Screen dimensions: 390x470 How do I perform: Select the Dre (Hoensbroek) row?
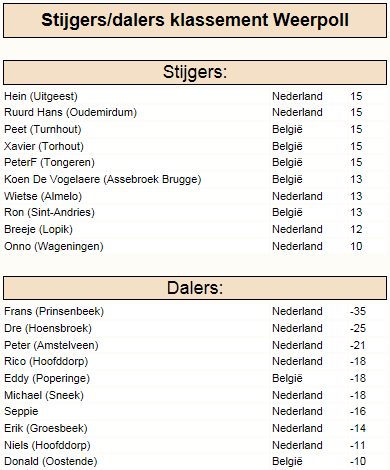(x=195, y=328)
